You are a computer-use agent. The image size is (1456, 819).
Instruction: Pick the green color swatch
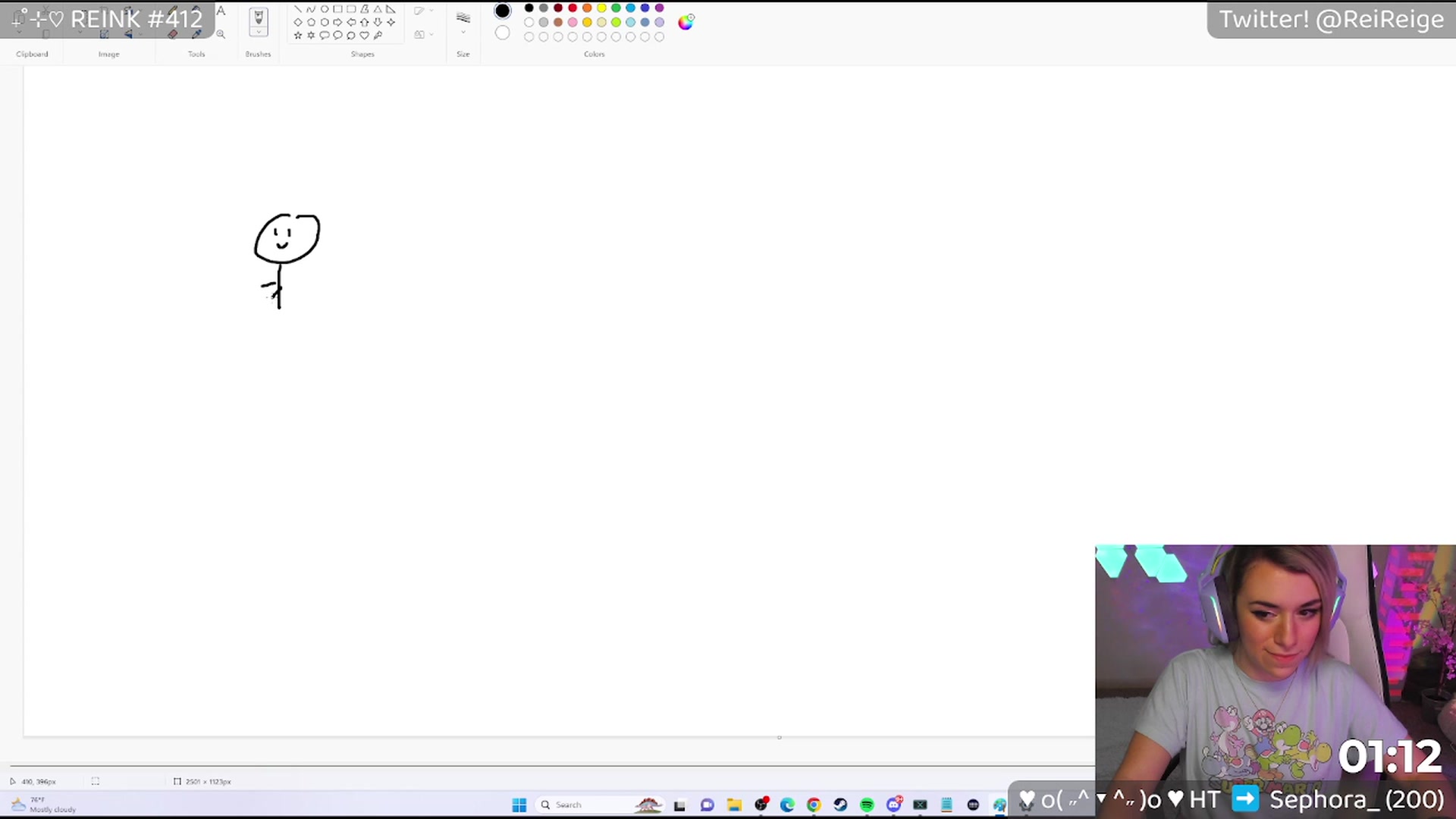click(616, 8)
